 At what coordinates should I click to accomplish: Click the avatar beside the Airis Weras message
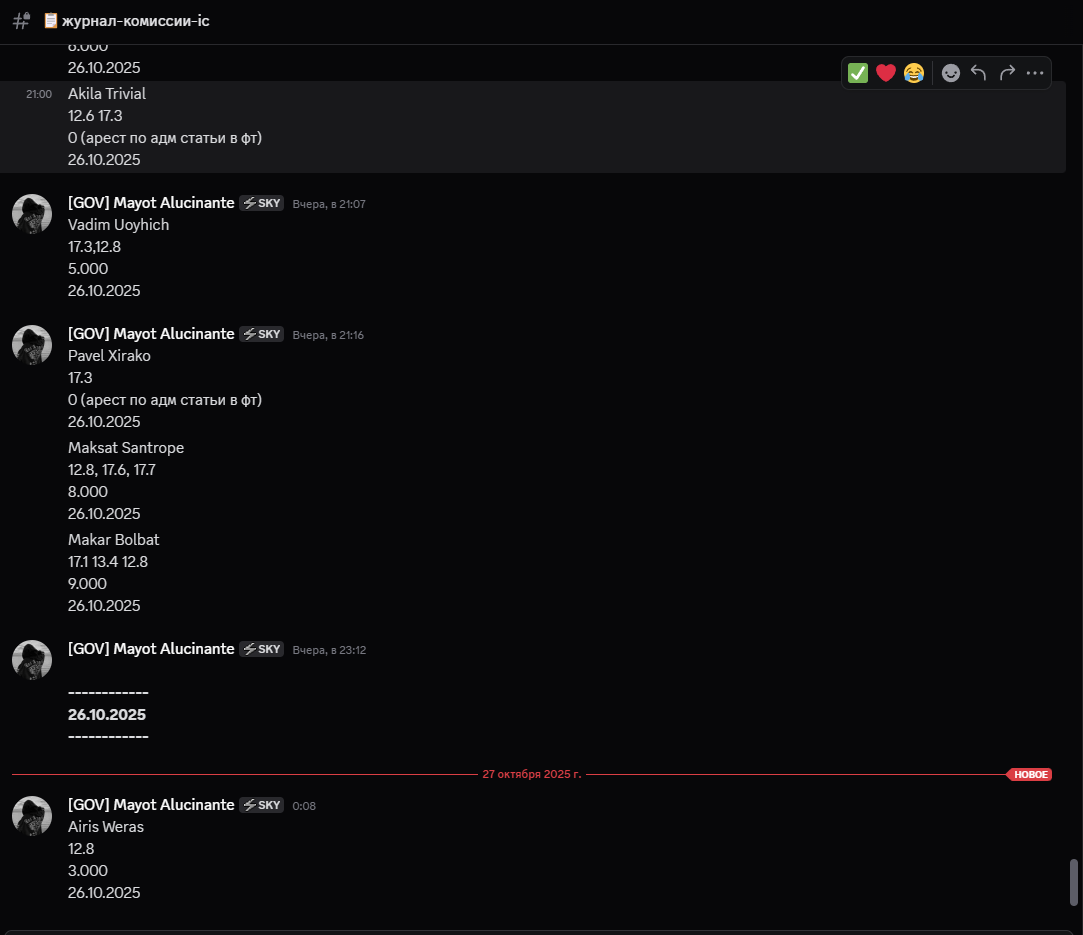pos(32,816)
